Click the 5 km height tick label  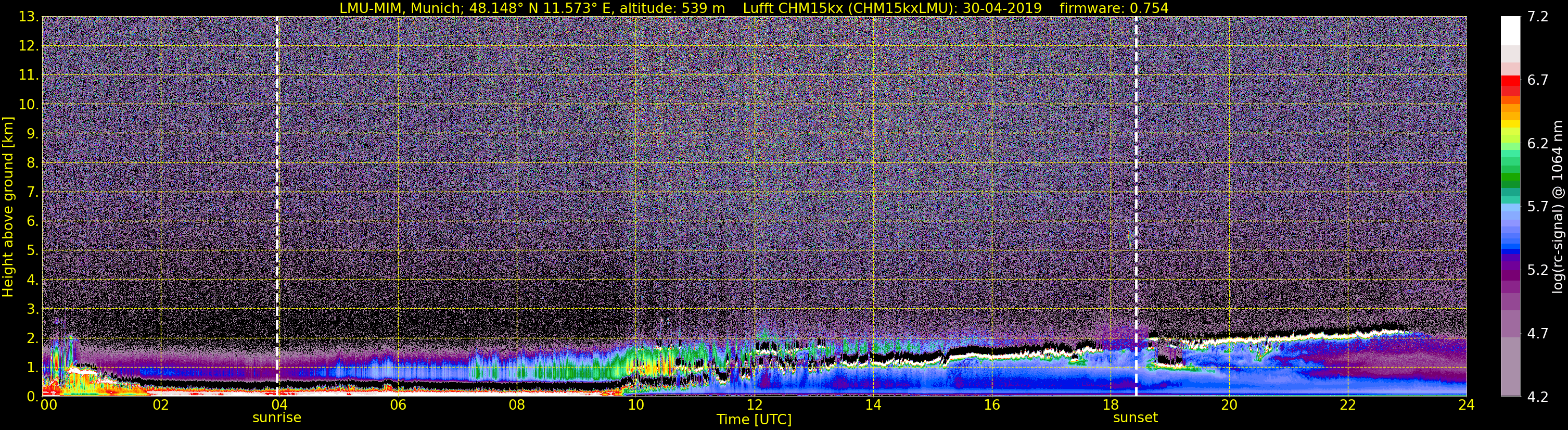click(x=33, y=250)
